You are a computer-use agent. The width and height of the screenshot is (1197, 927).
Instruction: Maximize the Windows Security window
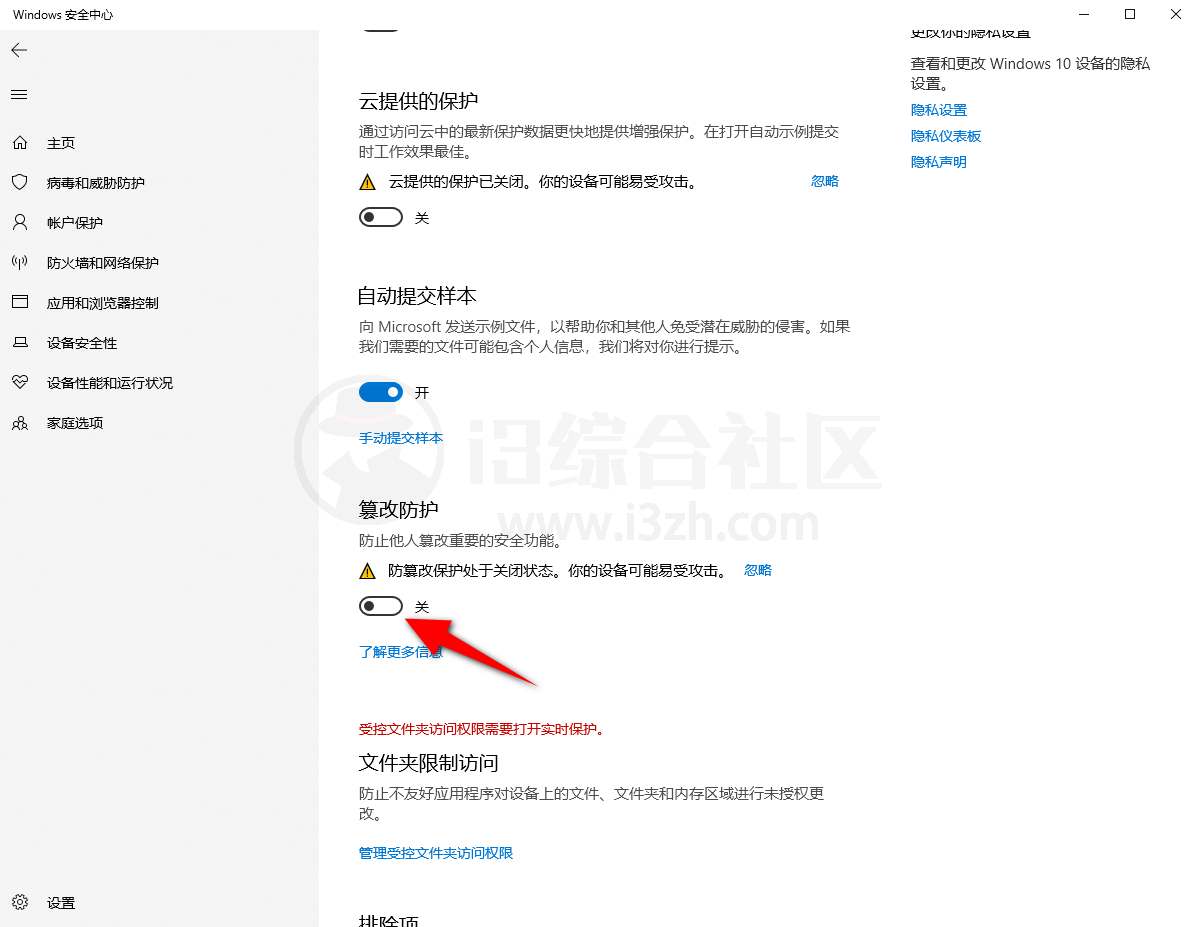(x=1130, y=15)
